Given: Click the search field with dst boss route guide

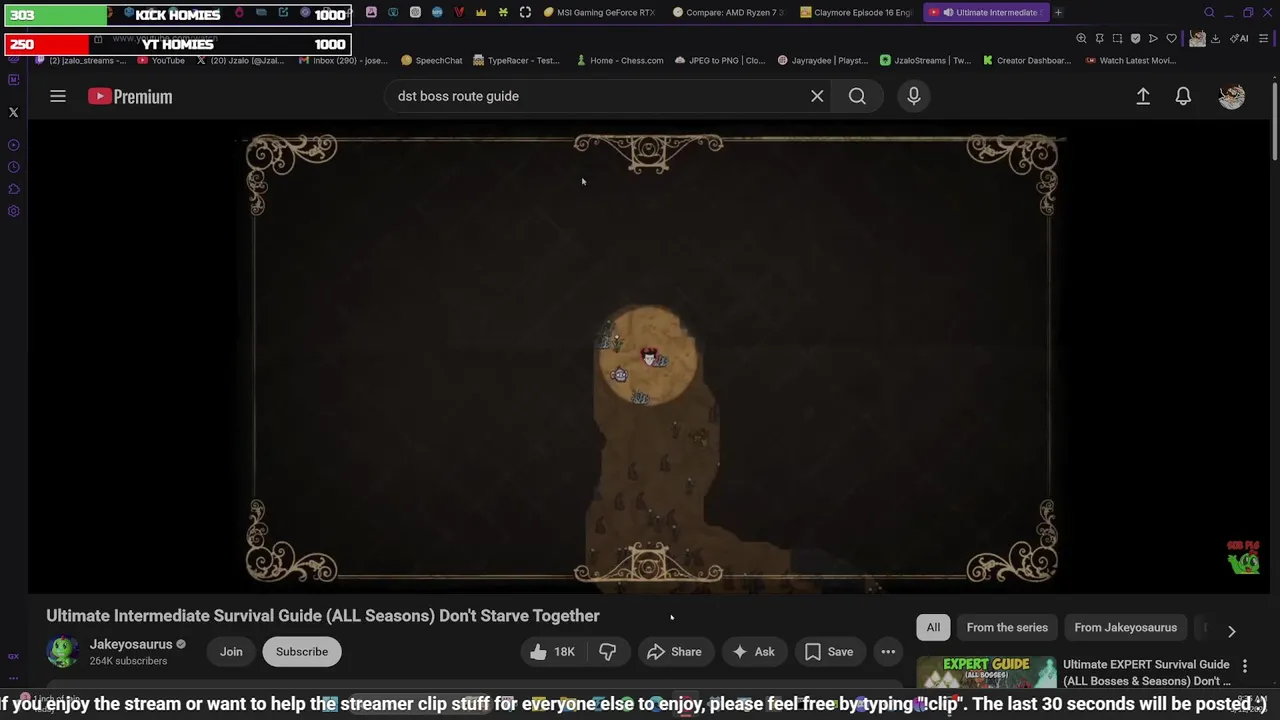Looking at the screenshot, I should 598,96.
